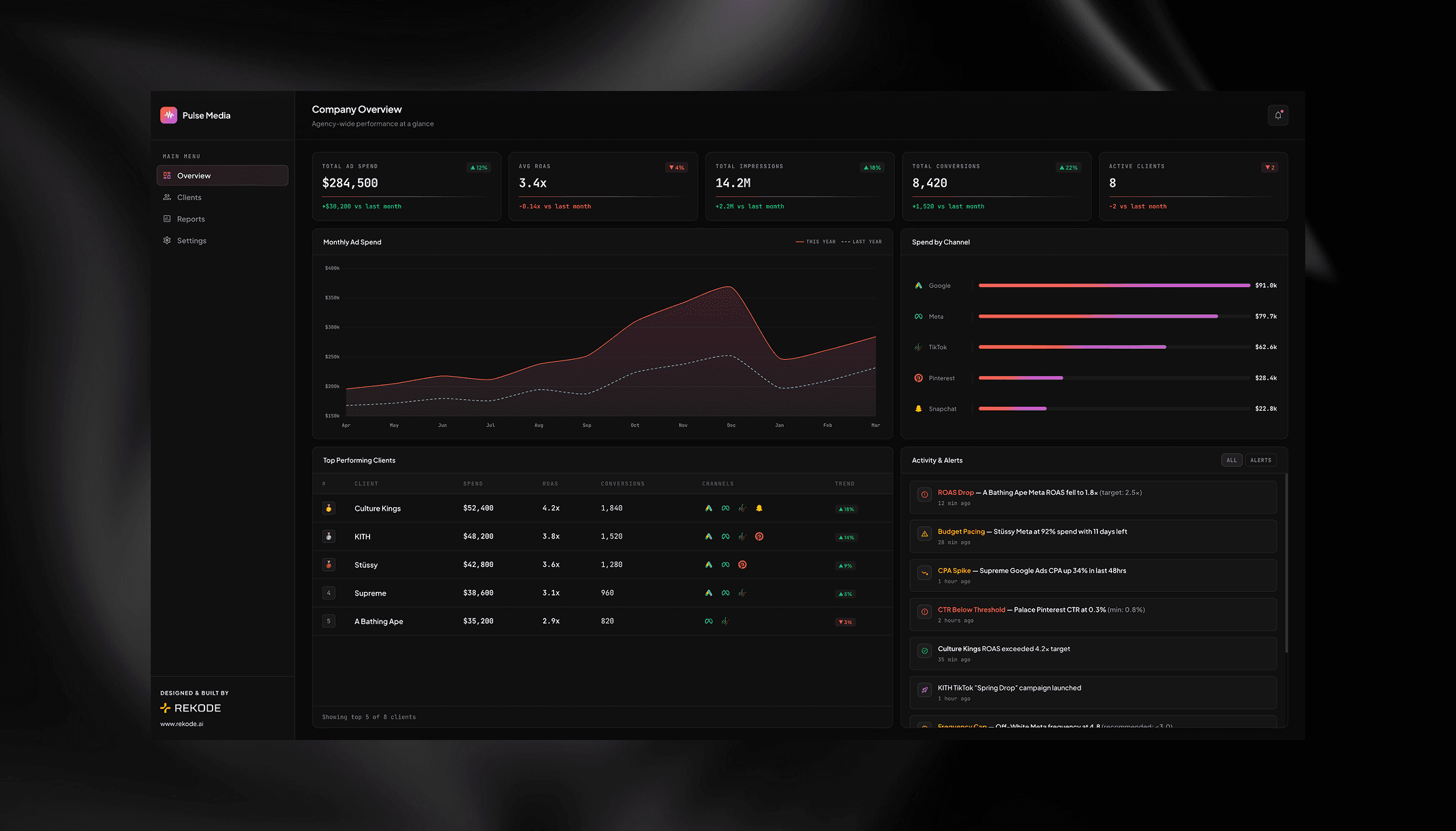Click the Budget Pacing warning icon
Viewport: 1456px width, 831px height.
[x=924, y=534]
